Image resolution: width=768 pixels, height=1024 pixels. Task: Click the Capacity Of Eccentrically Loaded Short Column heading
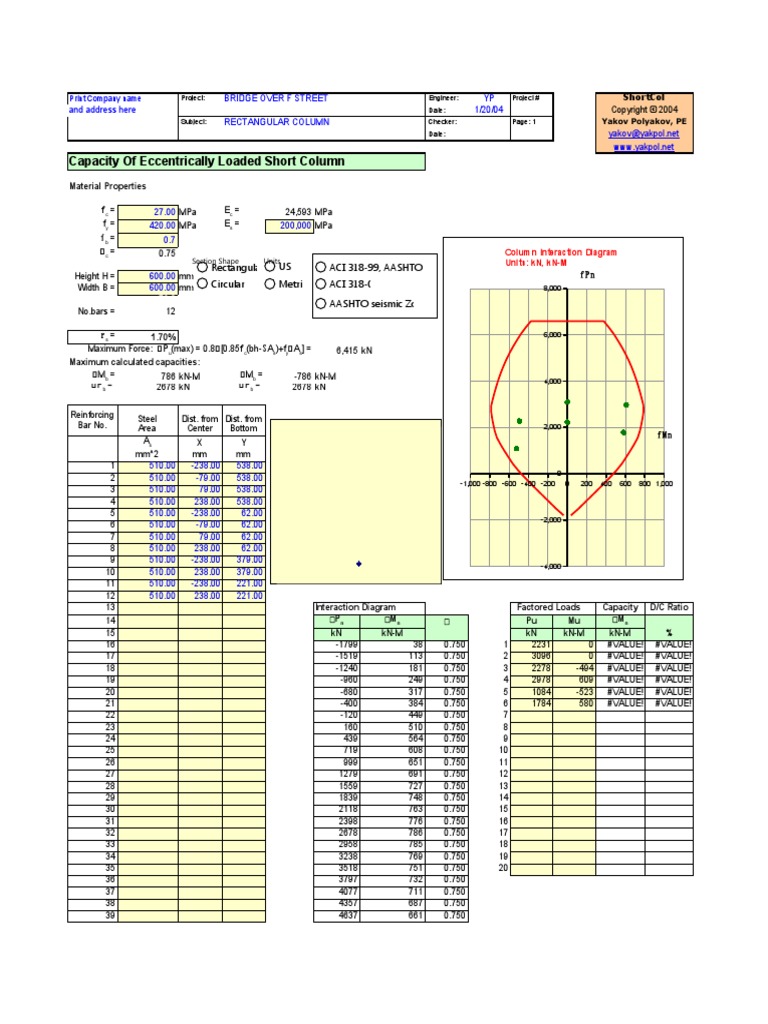(246, 161)
